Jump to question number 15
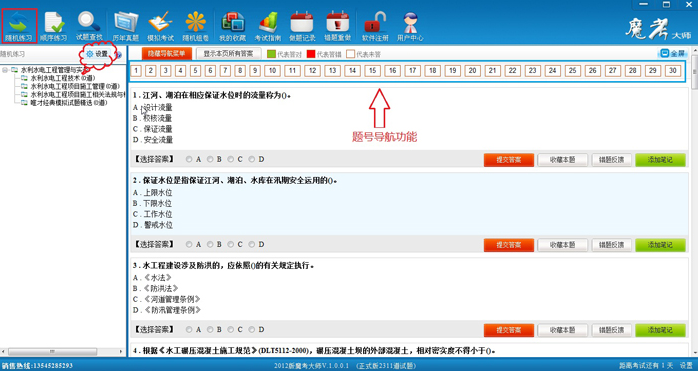This screenshot has width=698, height=371. tap(372, 70)
